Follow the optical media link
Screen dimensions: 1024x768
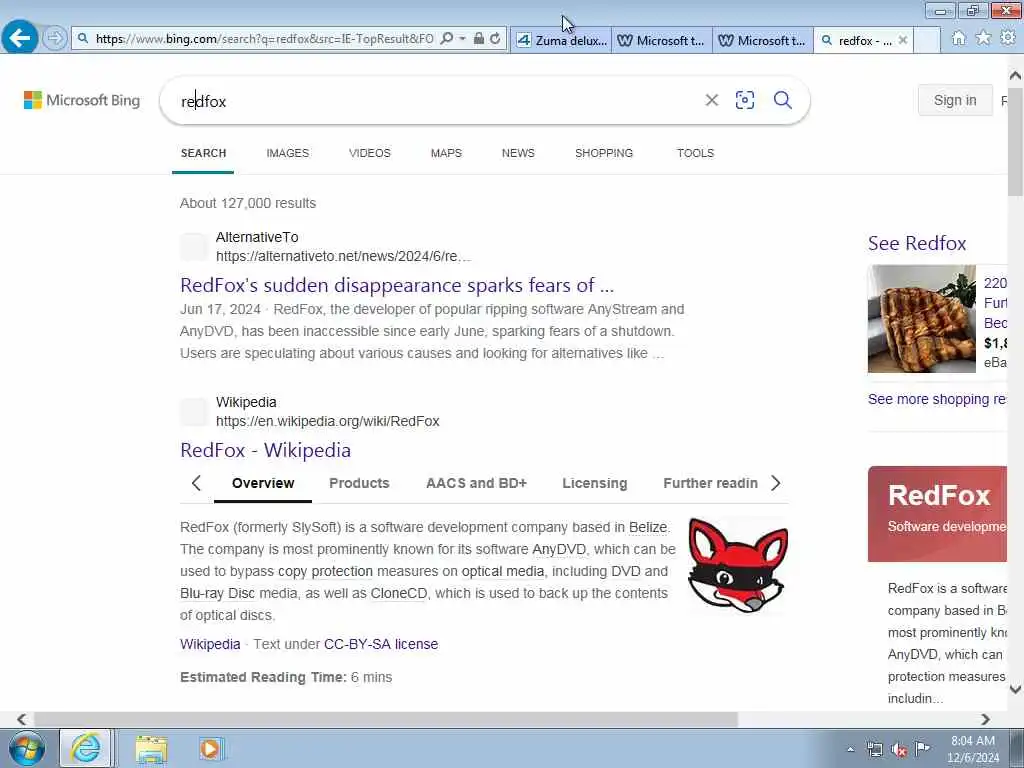coord(502,571)
